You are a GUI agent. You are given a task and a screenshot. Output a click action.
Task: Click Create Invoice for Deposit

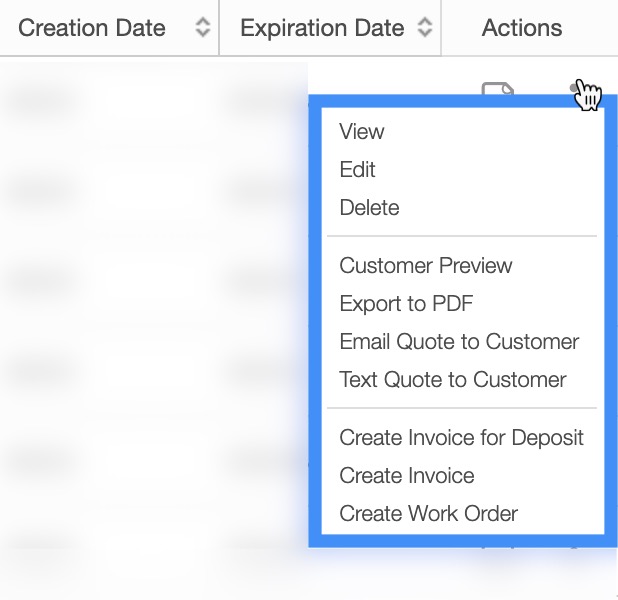(461, 437)
